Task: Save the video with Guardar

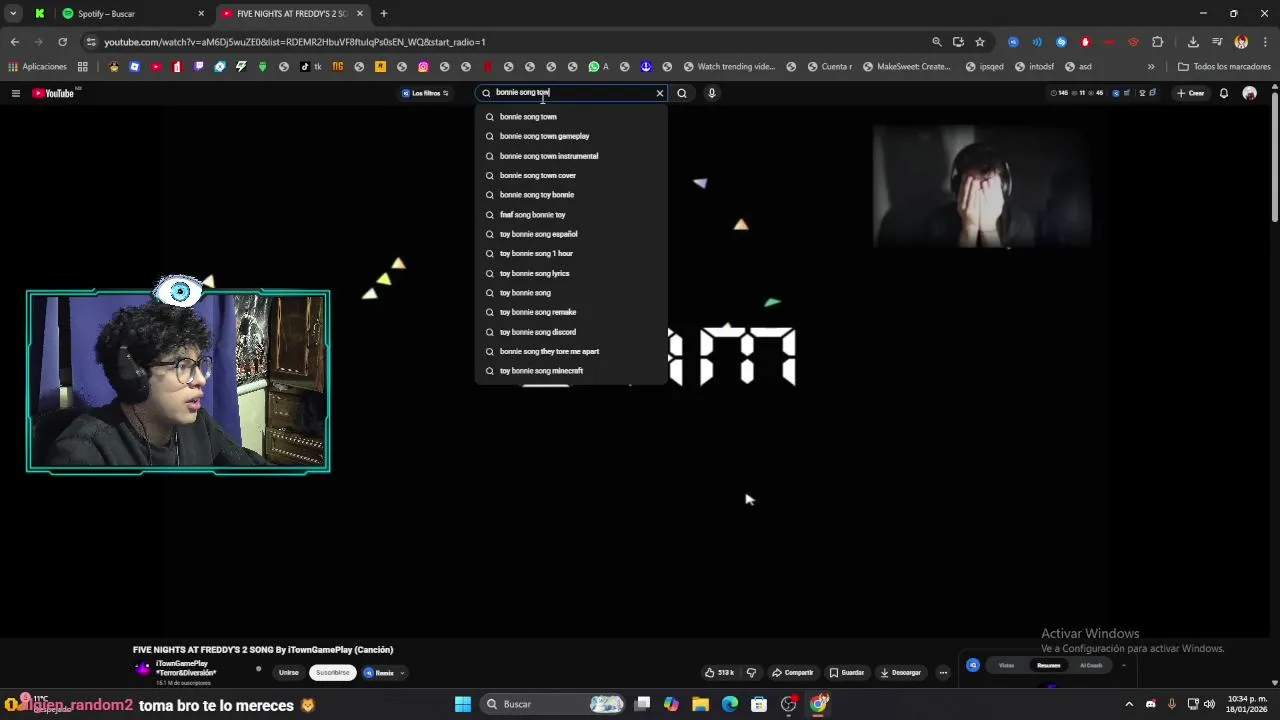Action: [x=846, y=673]
